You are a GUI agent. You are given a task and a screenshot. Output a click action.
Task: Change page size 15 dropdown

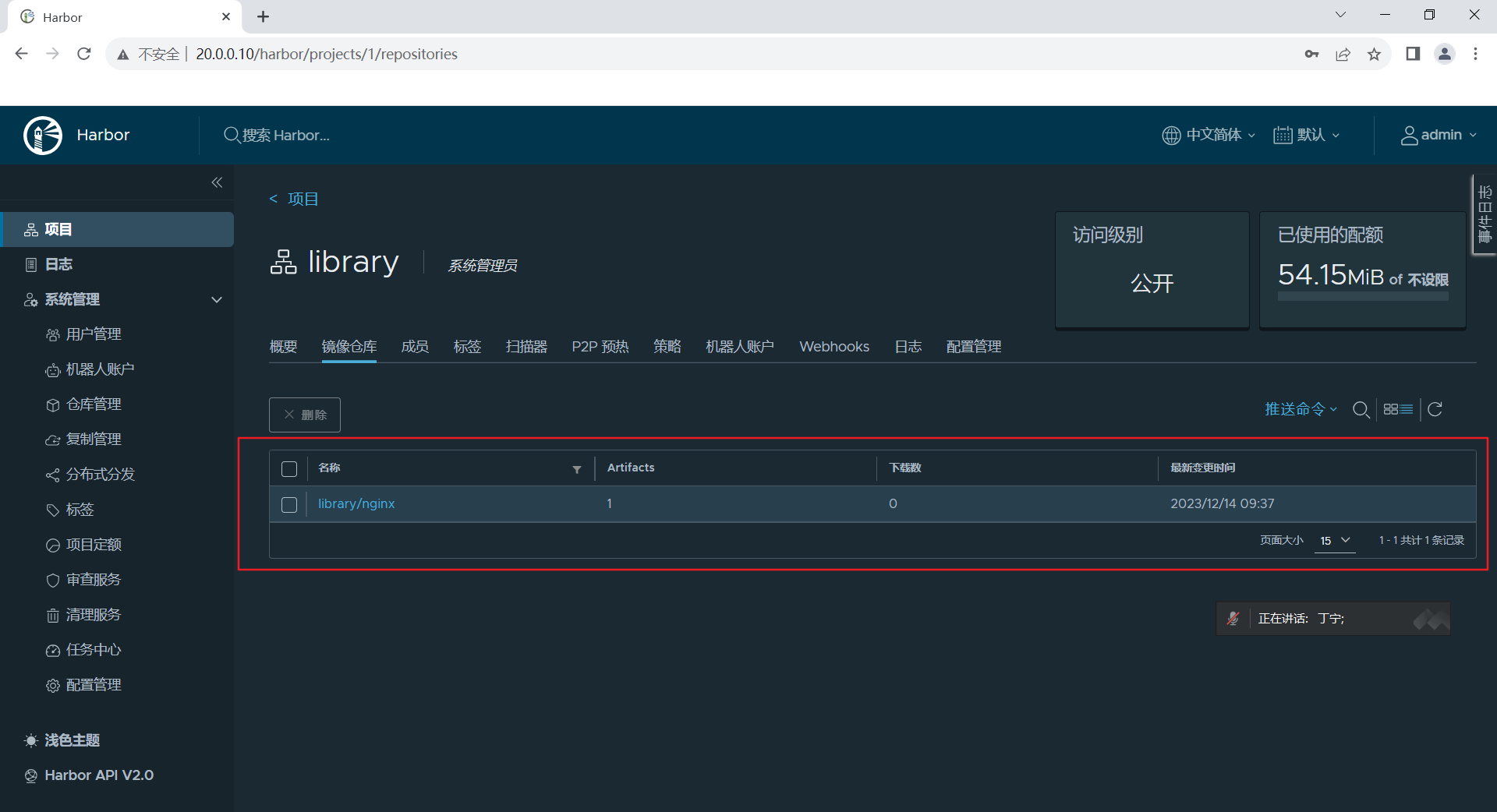[x=1334, y=541]
